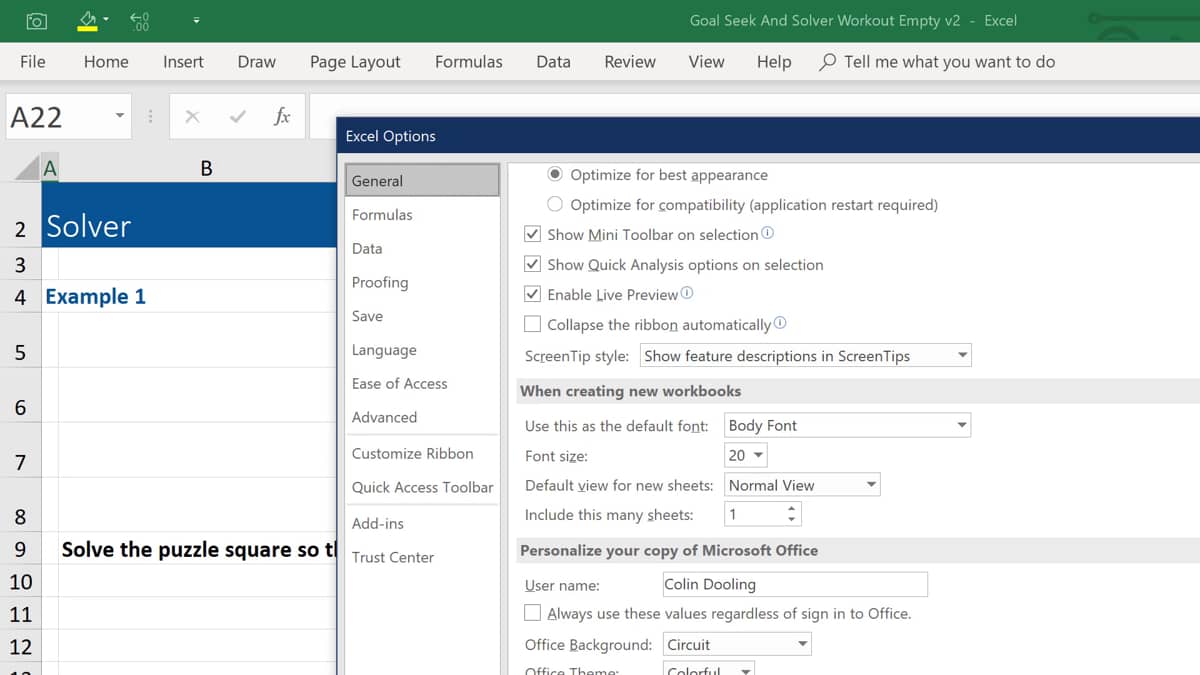Screen dimensions: 1200x675
Task: Click the Insert Function fx icon
Action: click(282, 117)
